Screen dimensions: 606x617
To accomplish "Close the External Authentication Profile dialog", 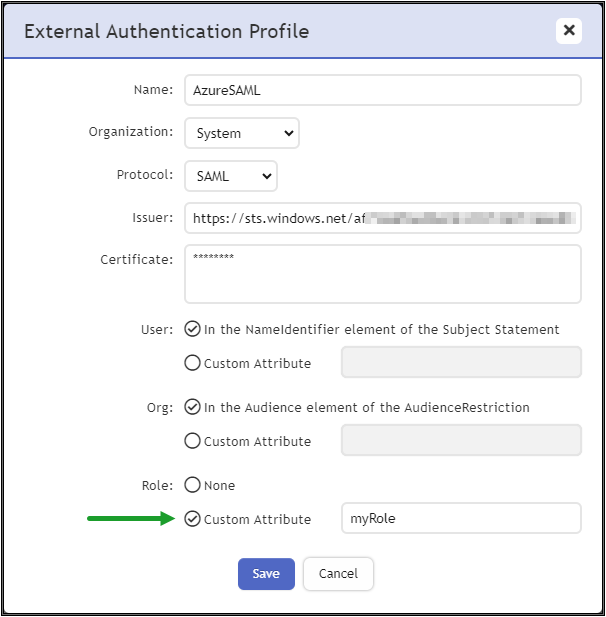I will click(569, 31).
